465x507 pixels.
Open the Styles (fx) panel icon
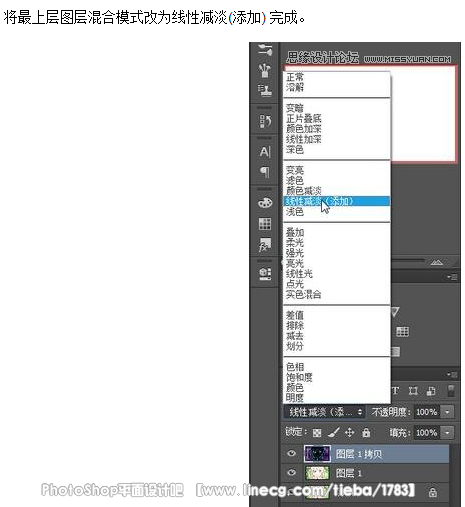(265, 245)
